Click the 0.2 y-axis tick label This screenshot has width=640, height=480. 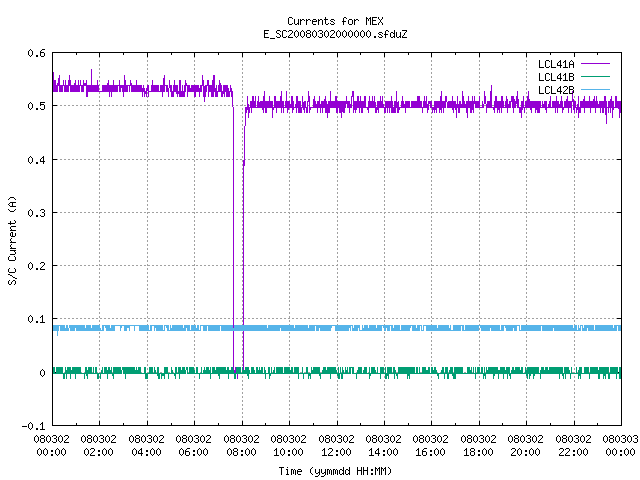(36, 266)
